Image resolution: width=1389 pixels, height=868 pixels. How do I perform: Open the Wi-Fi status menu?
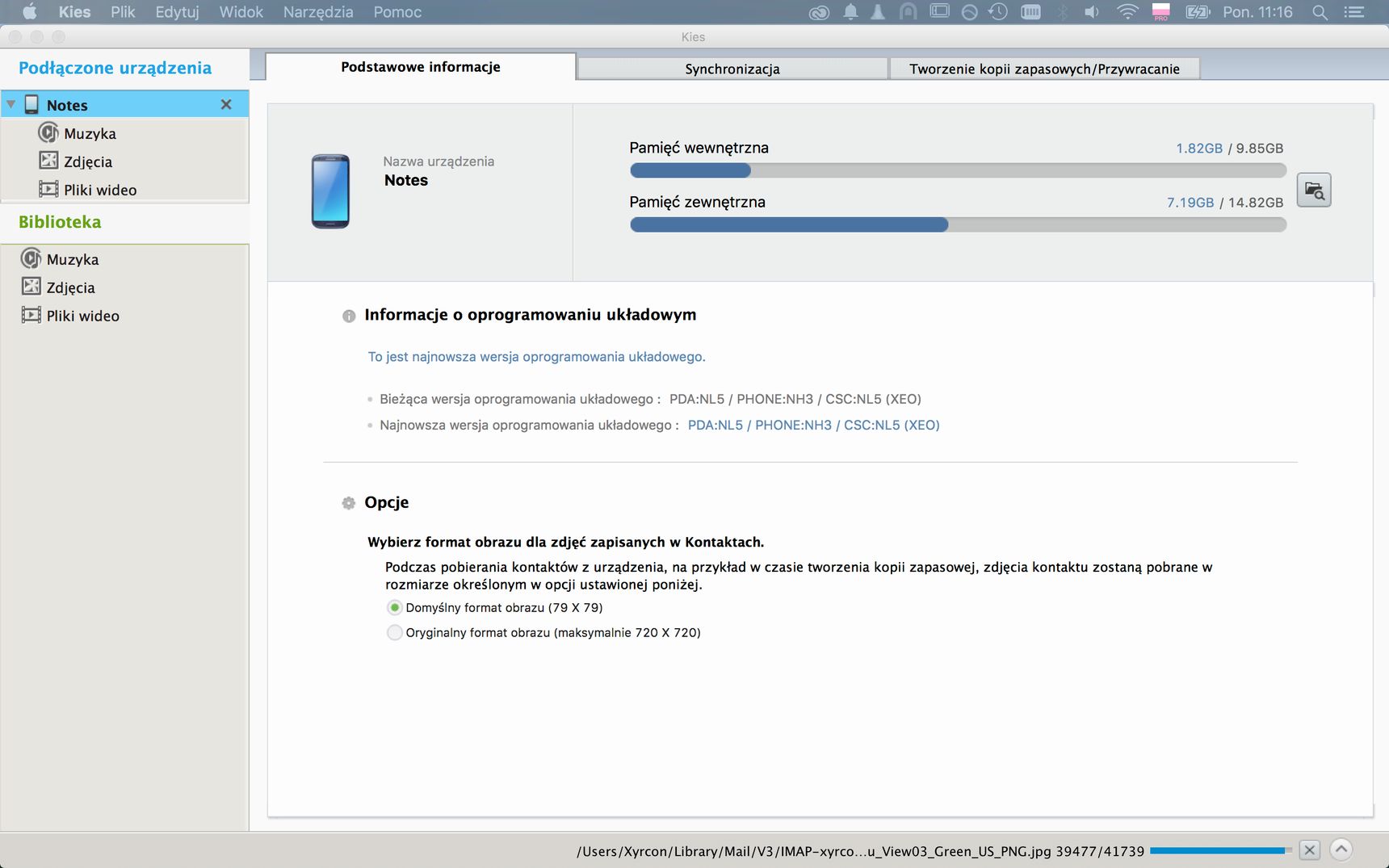point(1127,12)
